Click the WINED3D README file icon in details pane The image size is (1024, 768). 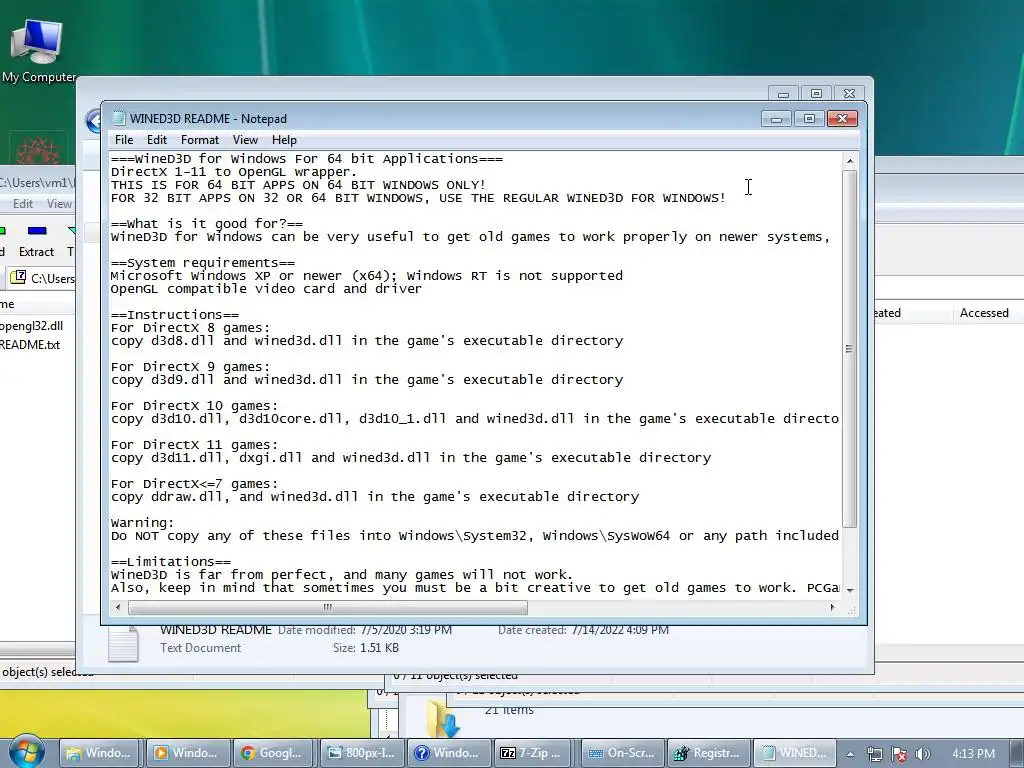click(x=123, y=643)
